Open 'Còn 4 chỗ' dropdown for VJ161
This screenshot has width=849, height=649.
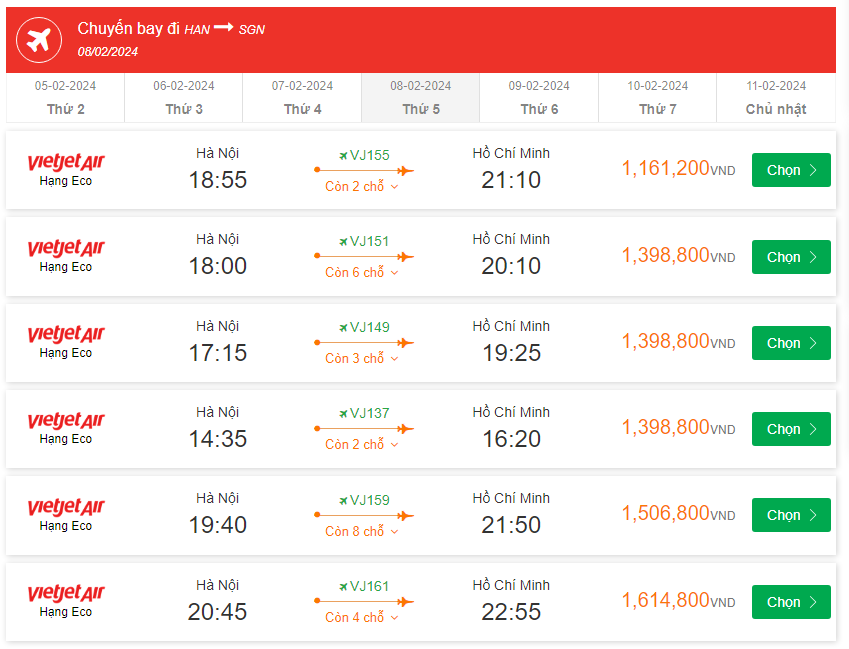click(x=362, y=618)
